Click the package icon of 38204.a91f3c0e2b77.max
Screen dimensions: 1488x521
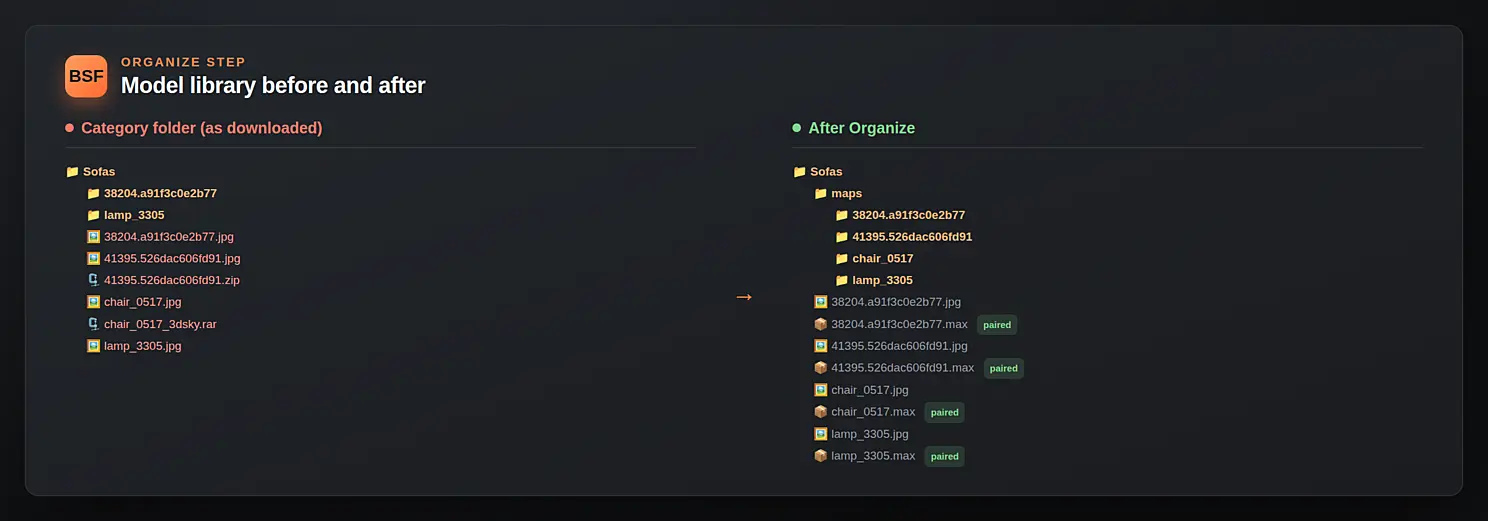tap(820, 324)
